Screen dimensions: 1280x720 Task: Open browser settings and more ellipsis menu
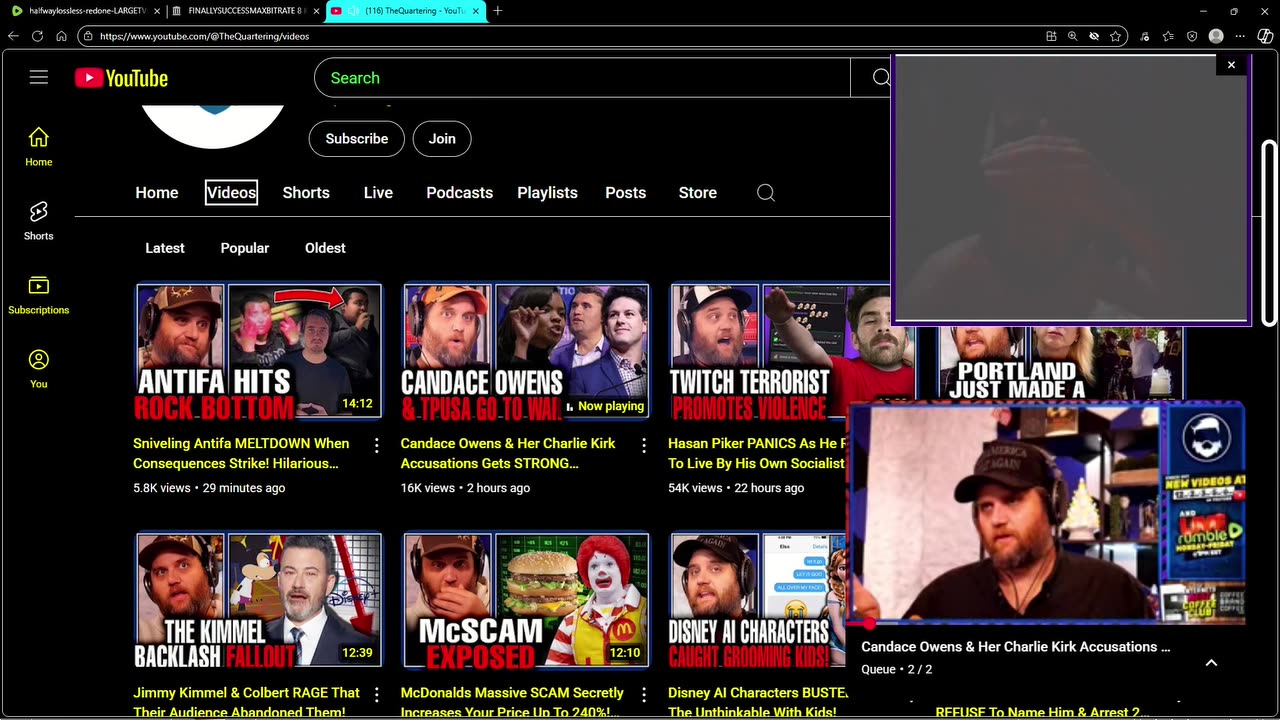click(x=1241, y=36)
